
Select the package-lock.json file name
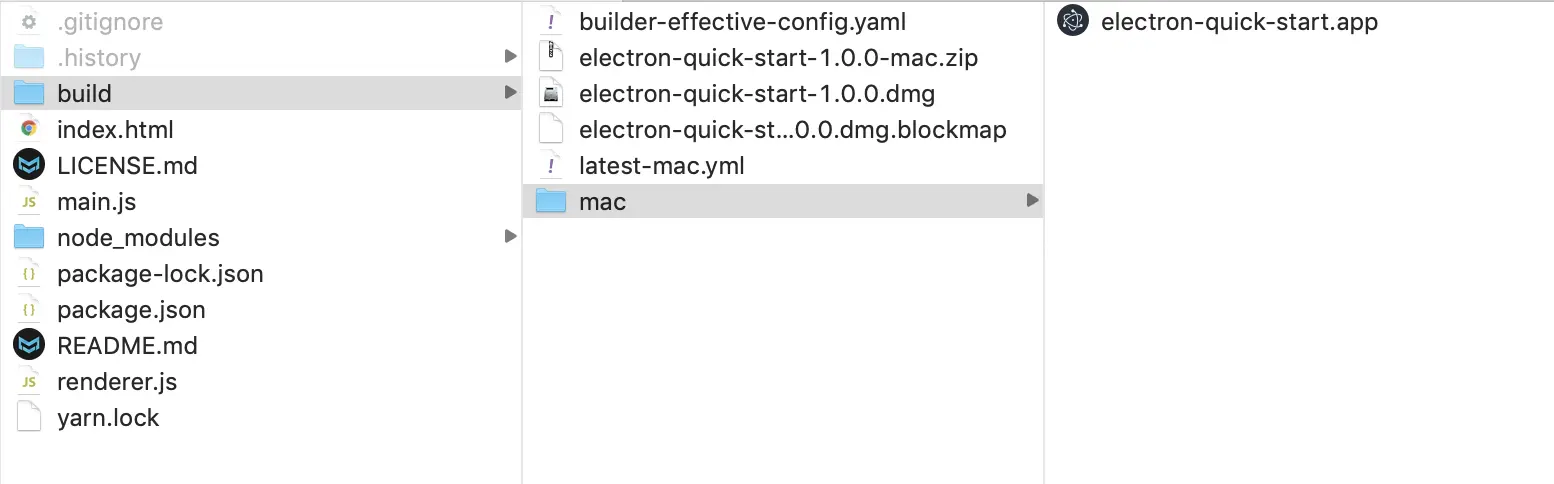160,273
